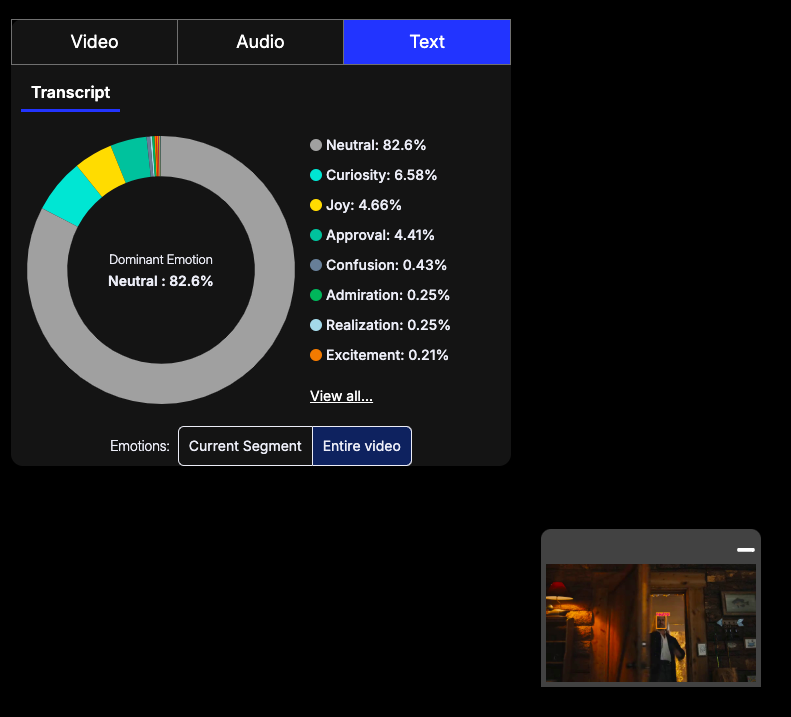791x717 pixels.
Task: Select the 'Confusion: 0.43%' legend entry
Action: click(x=378, y=265)
